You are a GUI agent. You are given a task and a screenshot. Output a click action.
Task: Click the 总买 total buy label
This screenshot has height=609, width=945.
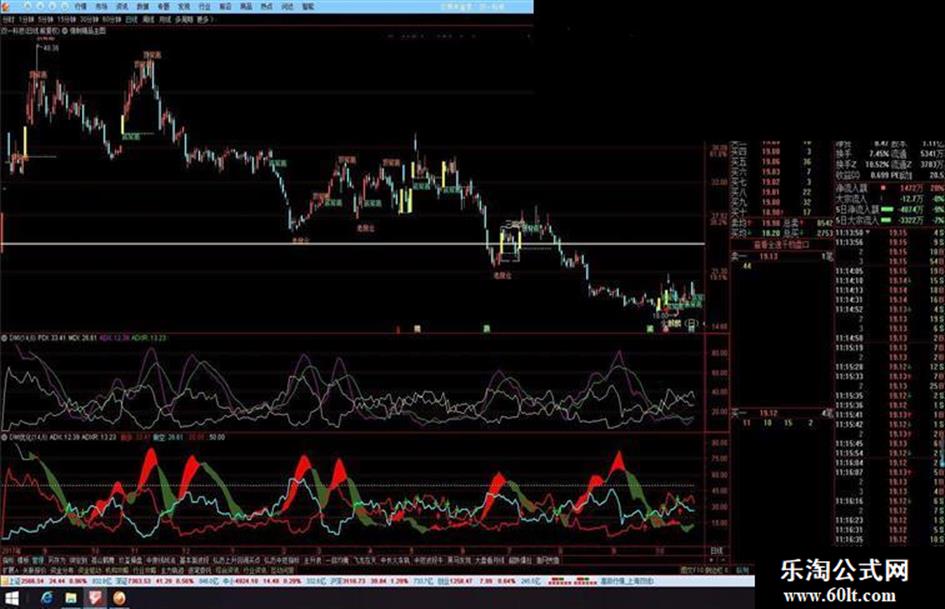click(x=791, y=233)
